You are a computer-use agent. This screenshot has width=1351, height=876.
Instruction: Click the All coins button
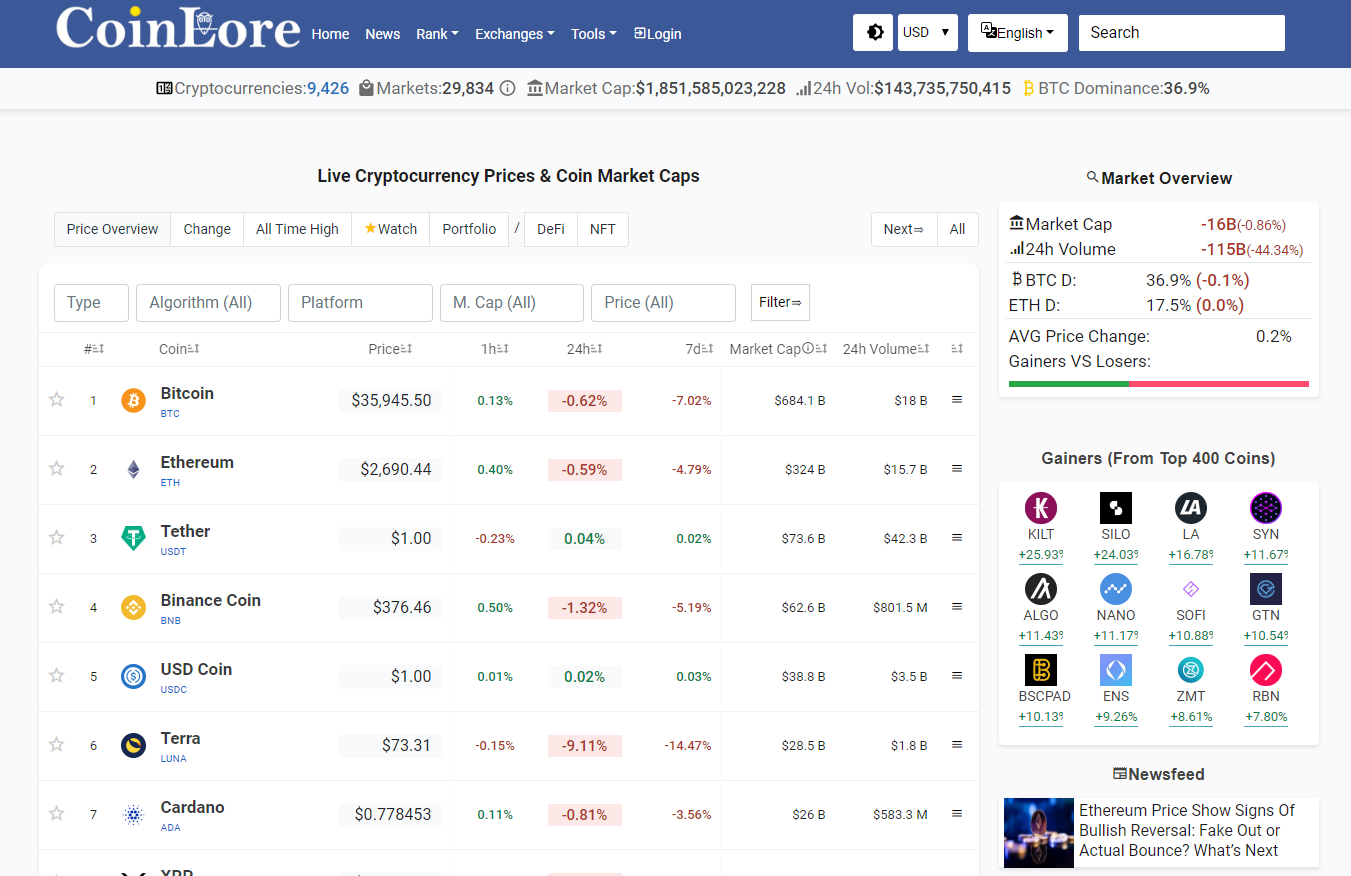click(957, 229)
